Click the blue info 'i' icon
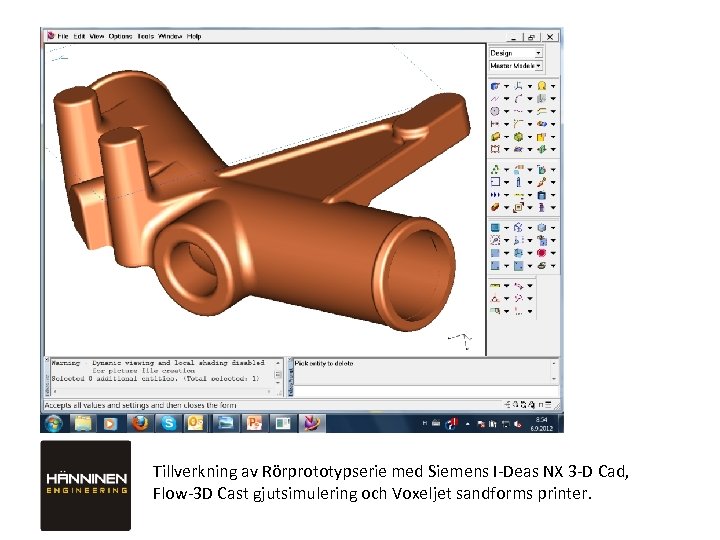The height and width of the screenshot is (540, 720). coord(518,182)
